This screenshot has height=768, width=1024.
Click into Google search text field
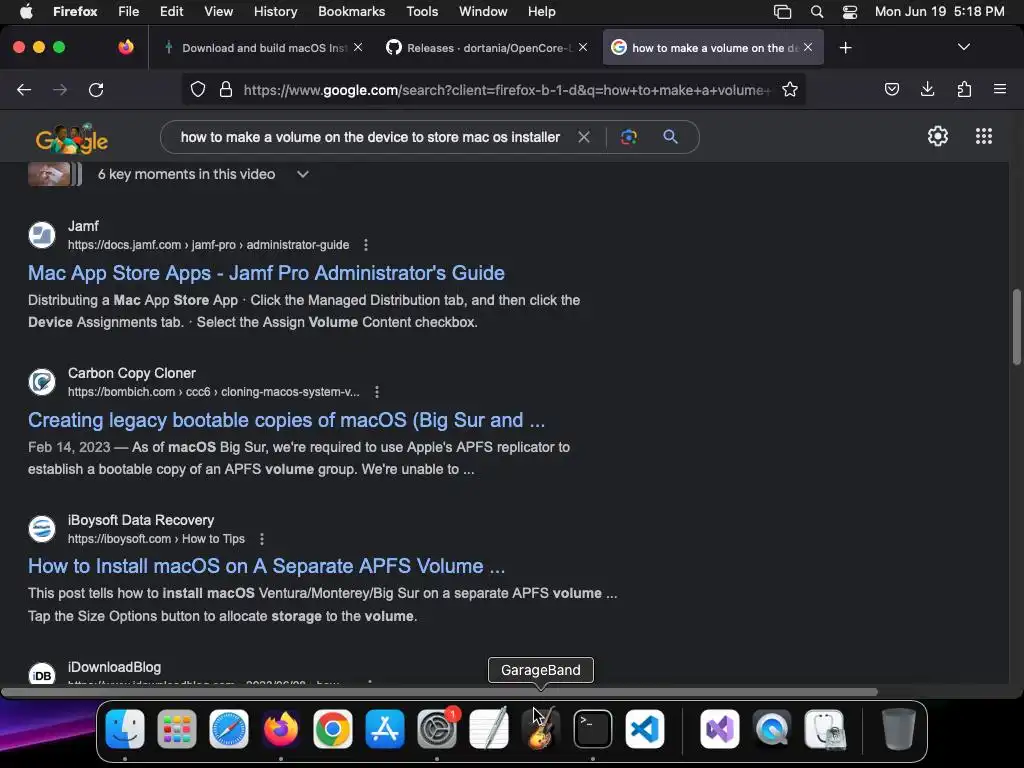(370, 137)
